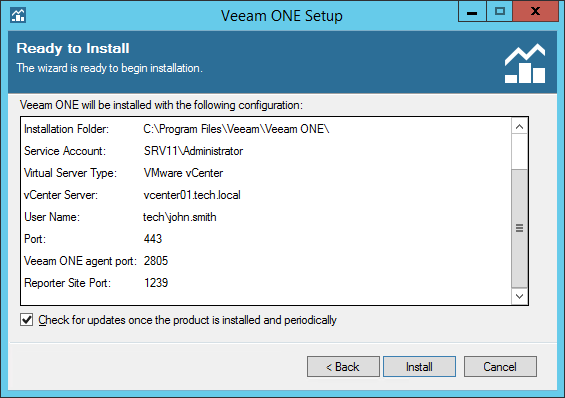Click the vCenter Server vcenter01.tech.local value

[192, 195]
